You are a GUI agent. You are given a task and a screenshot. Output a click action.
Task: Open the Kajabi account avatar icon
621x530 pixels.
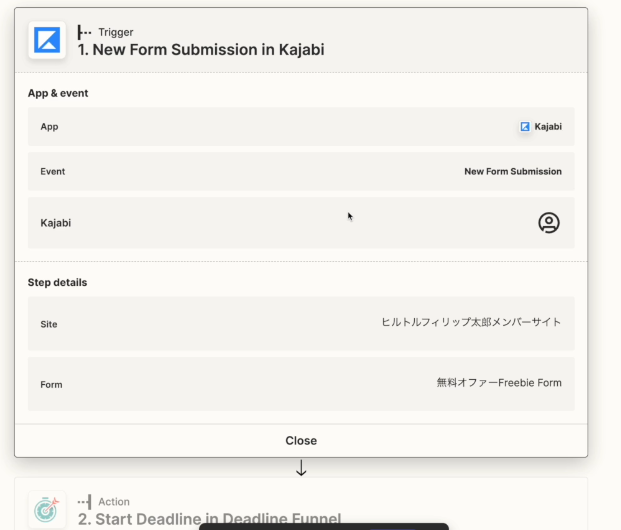549,223
